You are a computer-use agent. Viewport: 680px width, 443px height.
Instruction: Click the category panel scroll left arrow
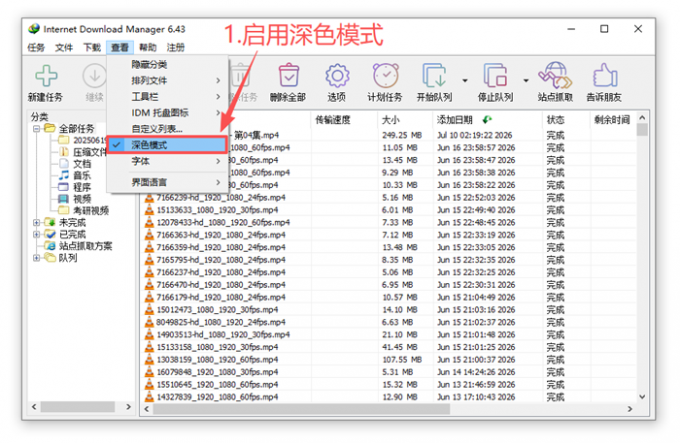pos(34,407)
